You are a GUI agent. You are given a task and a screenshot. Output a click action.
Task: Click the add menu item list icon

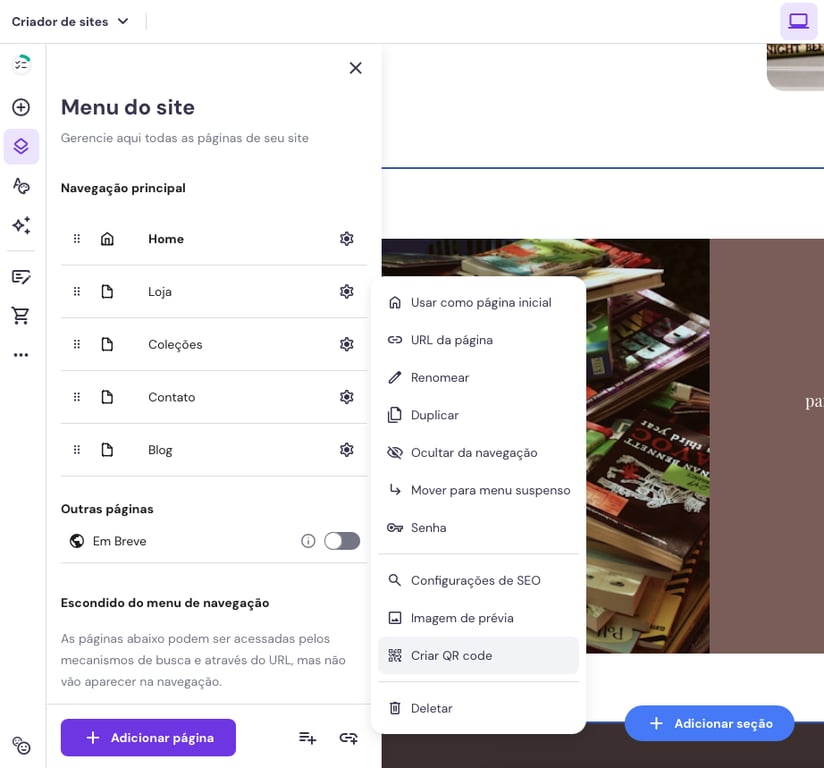click(307, 737)
